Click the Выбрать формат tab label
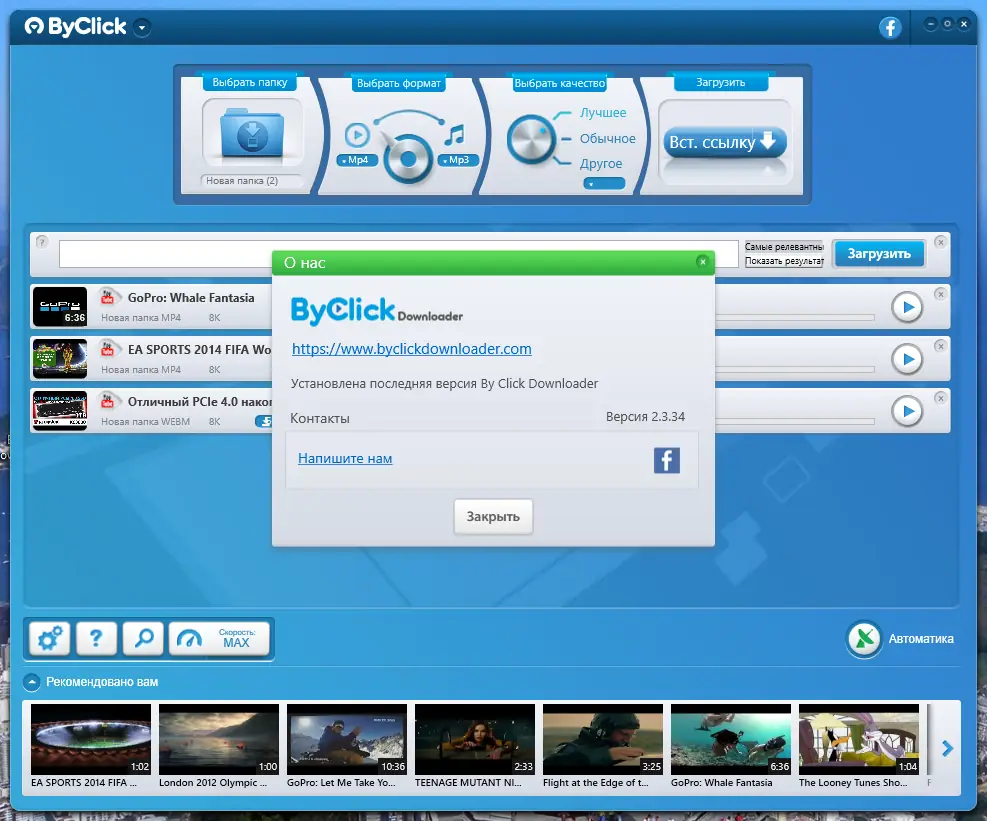Screen dimensions: 987x821 (398, 83)
